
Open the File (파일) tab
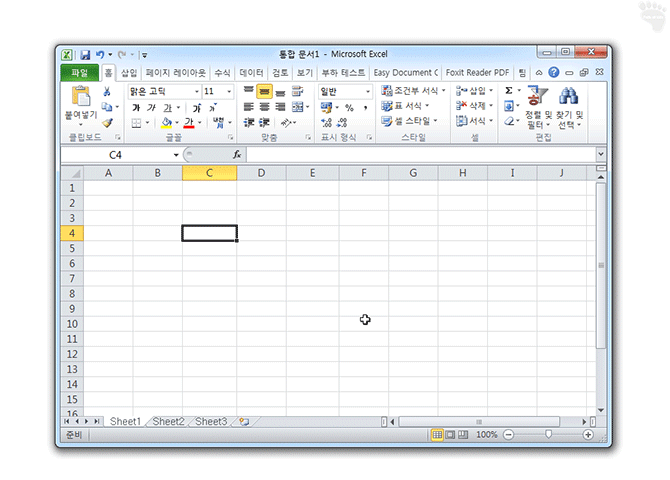(79, 73)
